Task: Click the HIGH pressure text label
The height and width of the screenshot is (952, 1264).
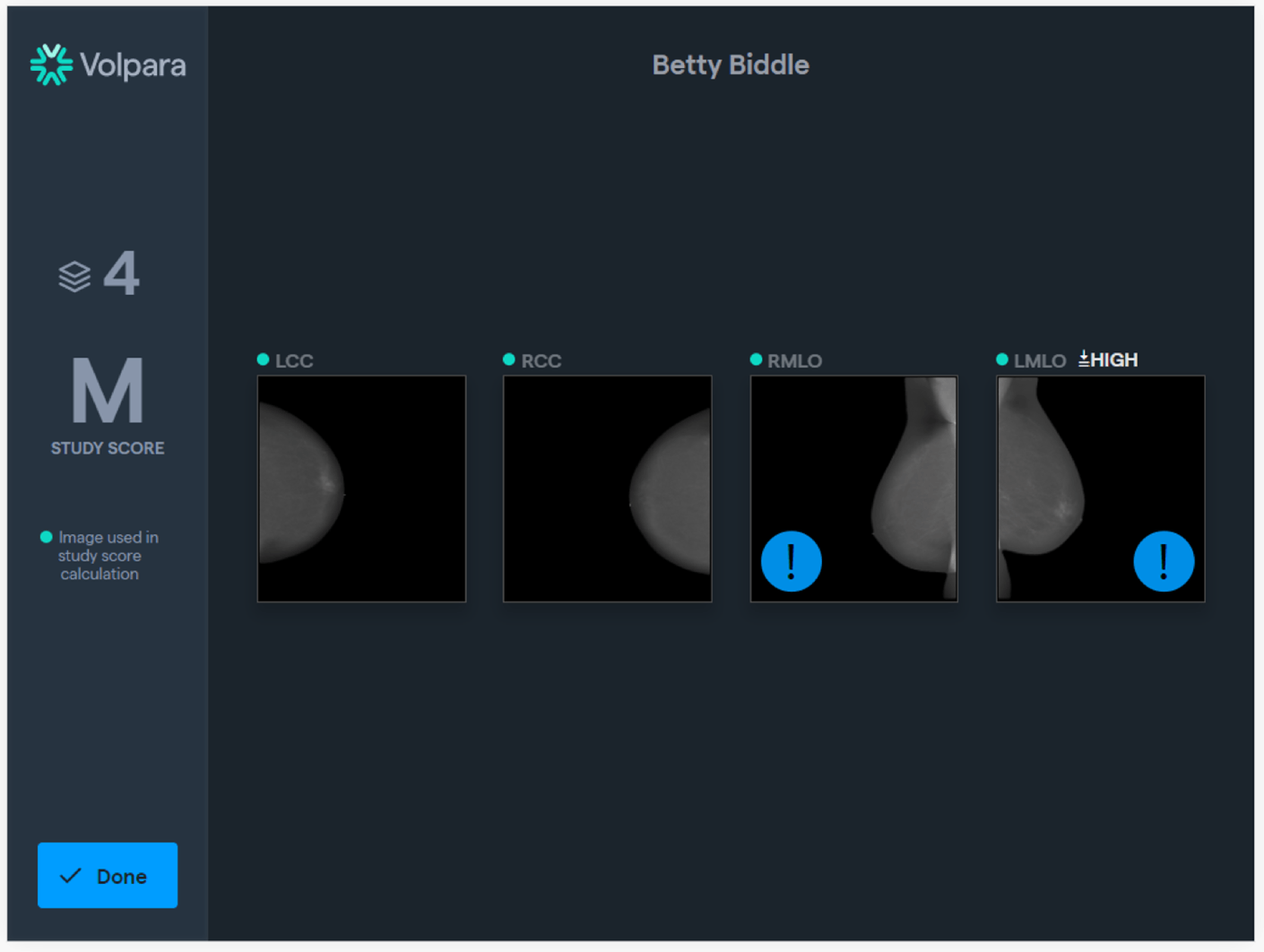Action: pos(1114,359)
